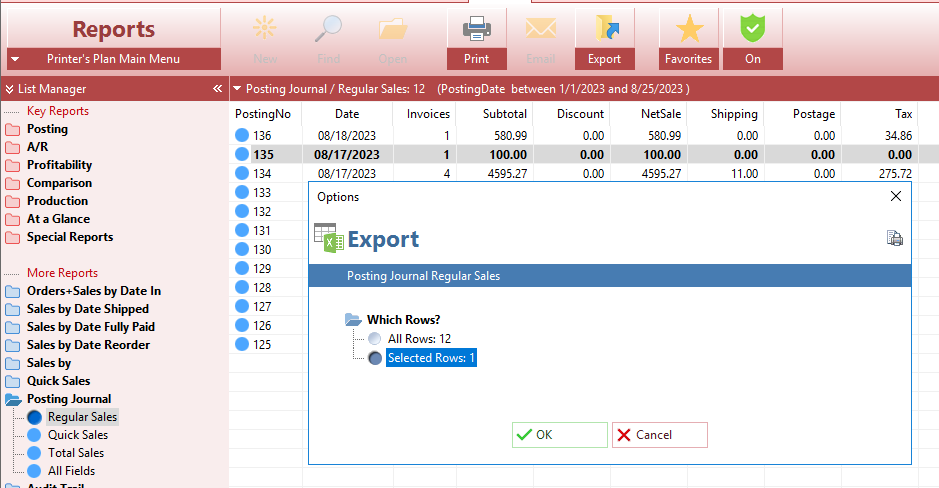
Task: Click the blue dot of posting 133
Action: pyautogui.click(x=242, y=192)
